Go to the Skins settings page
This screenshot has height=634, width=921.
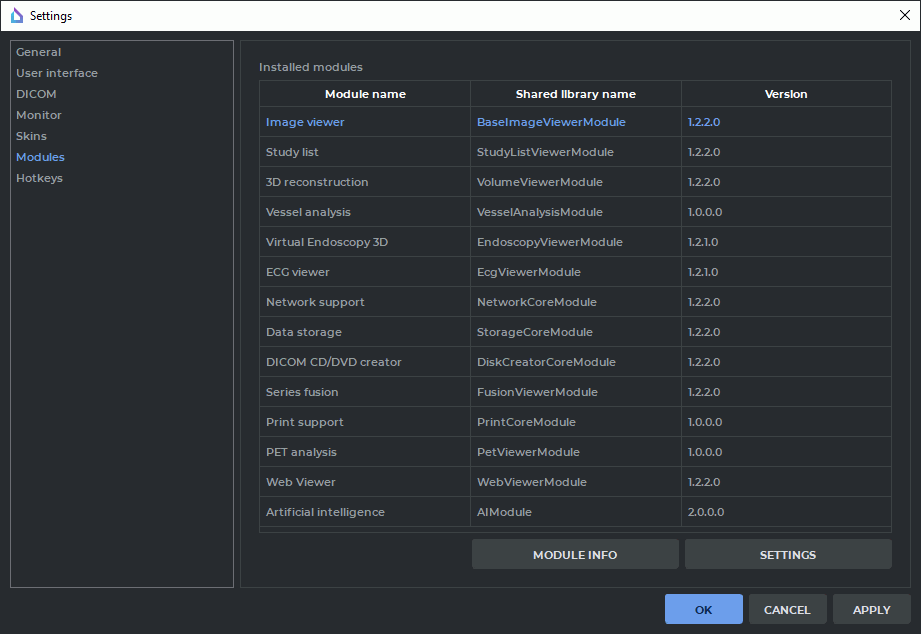[x=31, y=136]
